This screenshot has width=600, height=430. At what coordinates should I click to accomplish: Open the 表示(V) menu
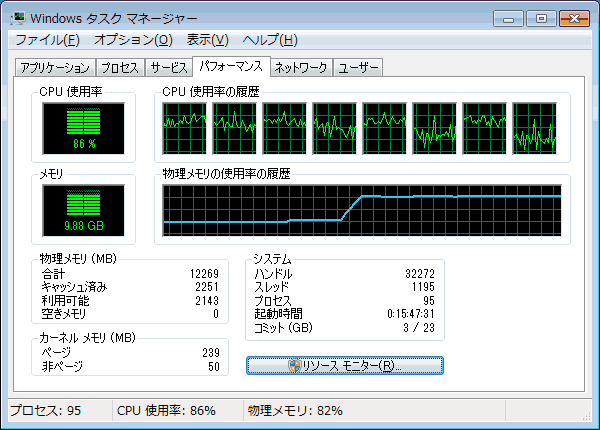pos(207,40)
